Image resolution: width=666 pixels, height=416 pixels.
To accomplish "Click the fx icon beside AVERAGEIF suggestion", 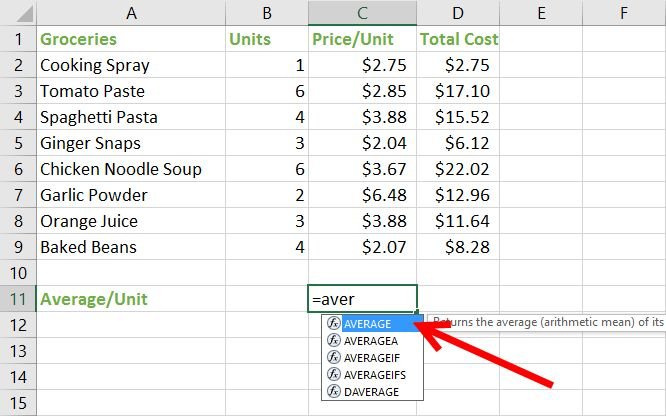I will coord(334,357).
